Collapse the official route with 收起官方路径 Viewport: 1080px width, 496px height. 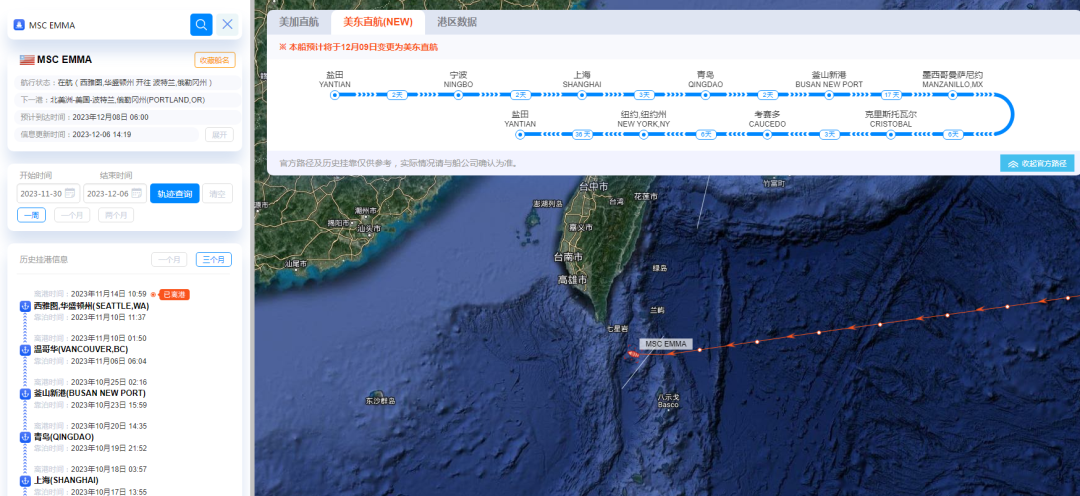tap(1036, 163)
